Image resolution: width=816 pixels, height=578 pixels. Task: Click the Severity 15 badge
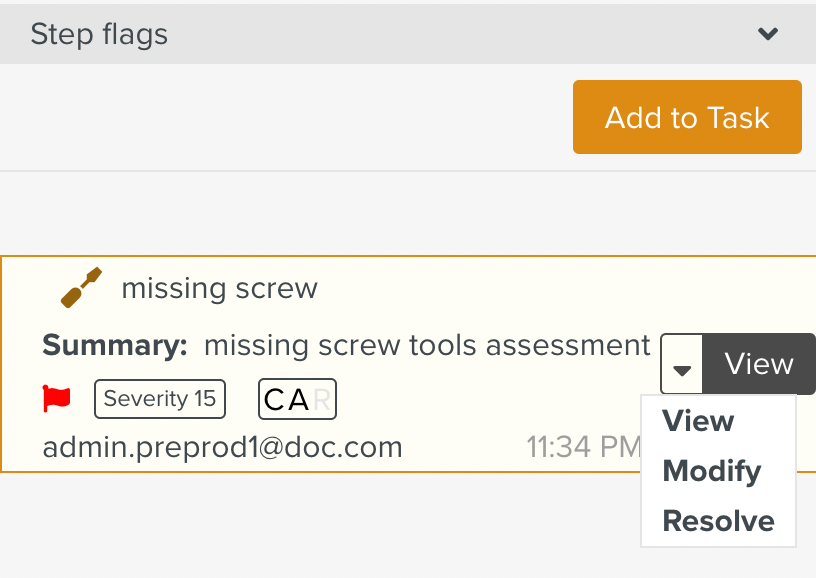point(160,398)
